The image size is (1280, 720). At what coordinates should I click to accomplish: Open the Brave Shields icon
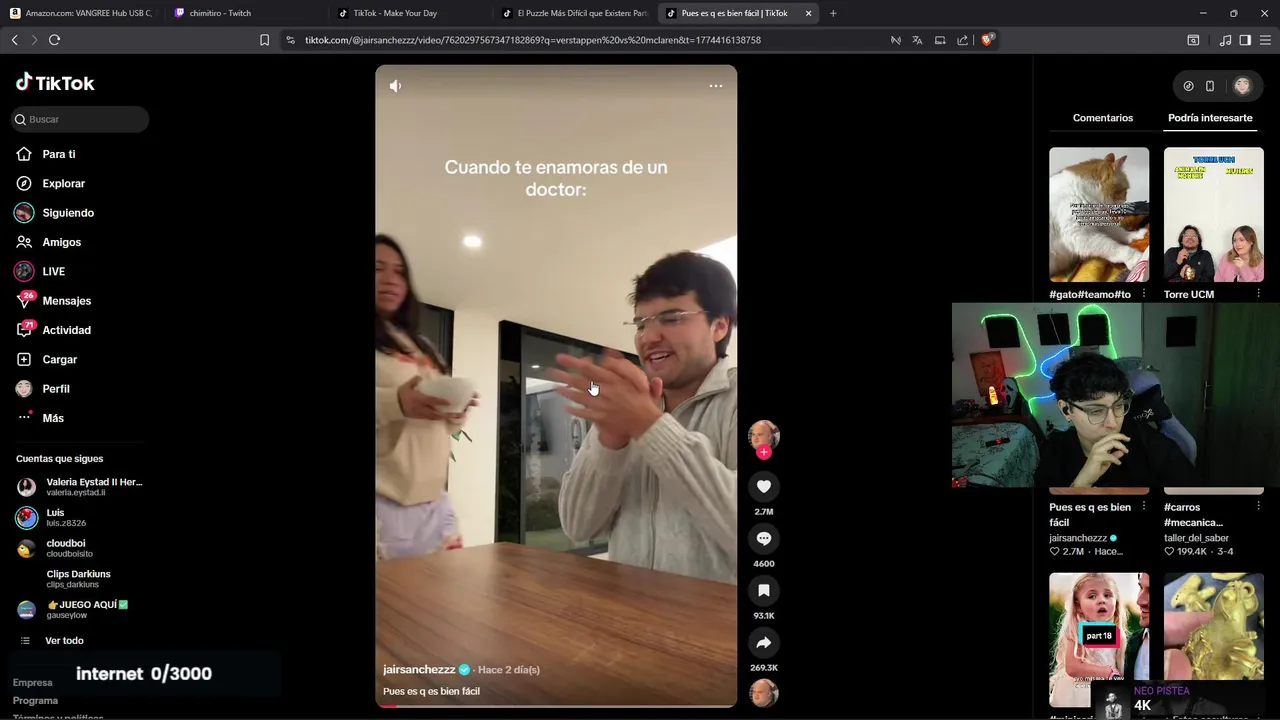click(x=988, y=40)
